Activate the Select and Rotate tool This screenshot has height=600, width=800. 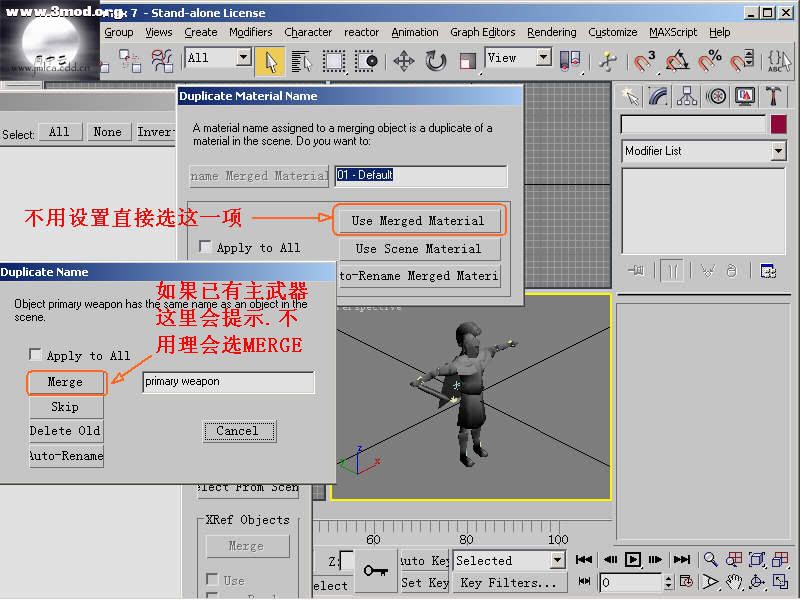(x=436, y=60)
